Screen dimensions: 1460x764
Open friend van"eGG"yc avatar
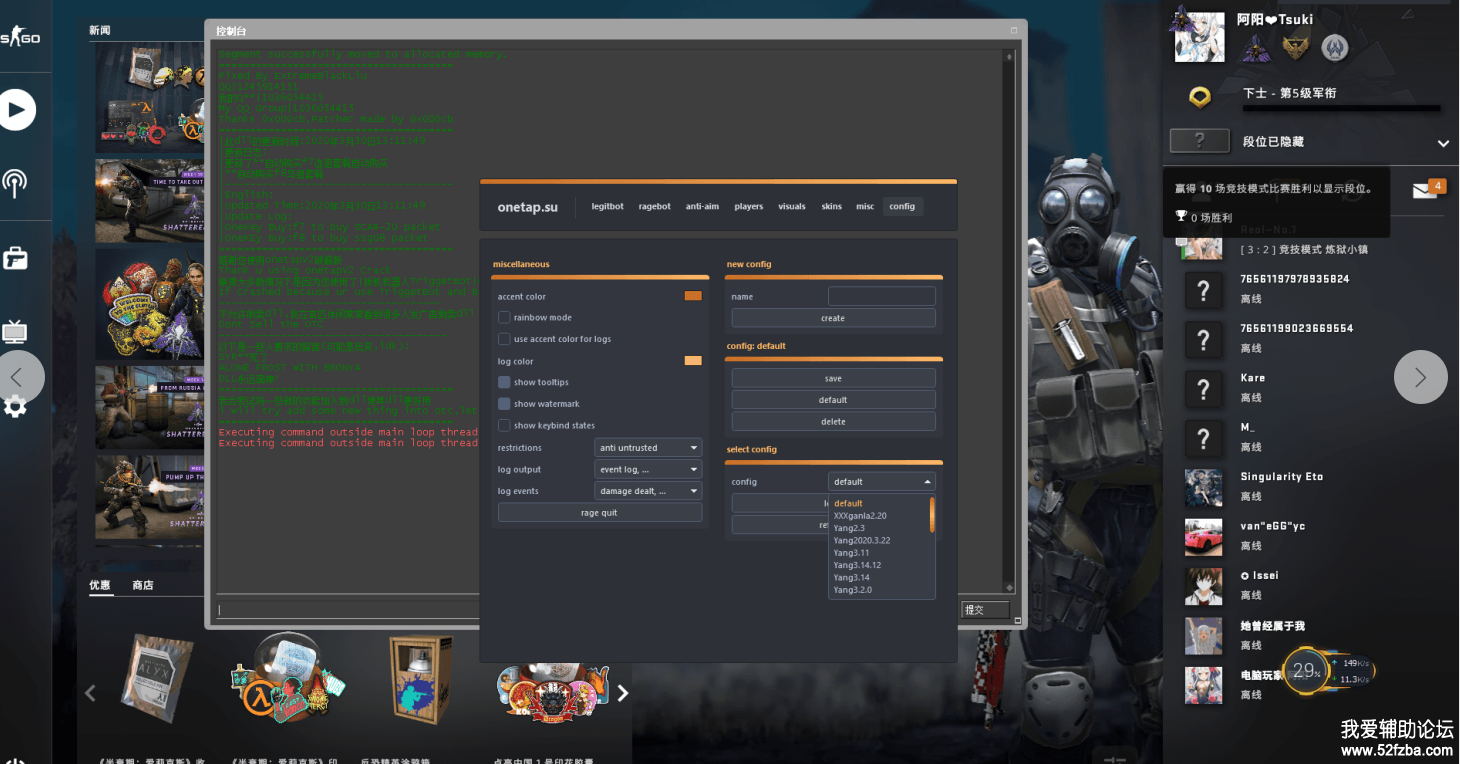click(x=1204, y=538)
